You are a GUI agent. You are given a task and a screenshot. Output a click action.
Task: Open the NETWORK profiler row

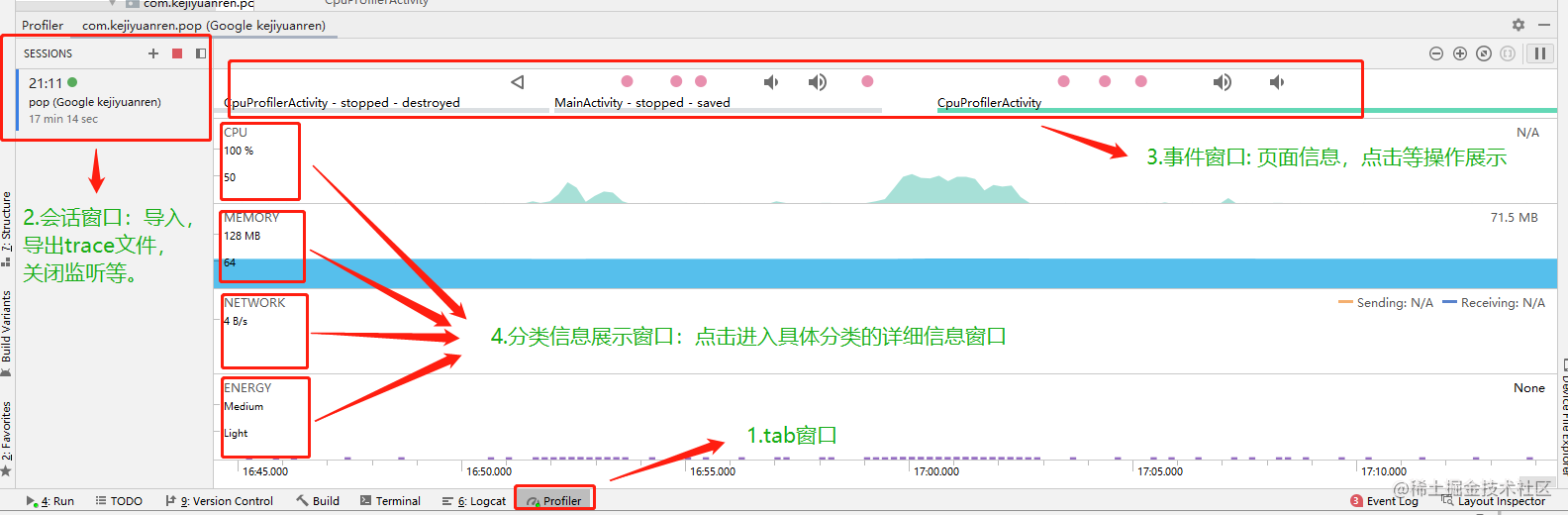coord(885,332)
